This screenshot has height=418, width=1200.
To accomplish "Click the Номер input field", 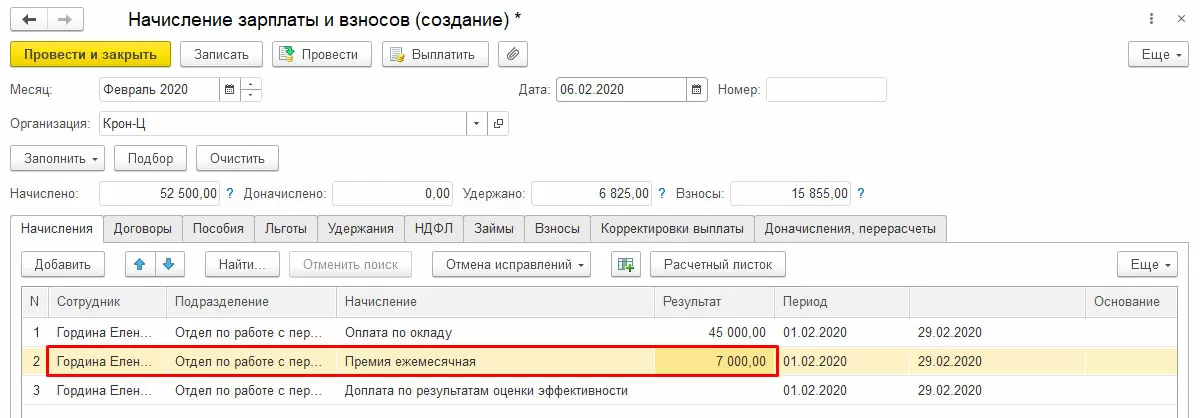I will 825,90.
